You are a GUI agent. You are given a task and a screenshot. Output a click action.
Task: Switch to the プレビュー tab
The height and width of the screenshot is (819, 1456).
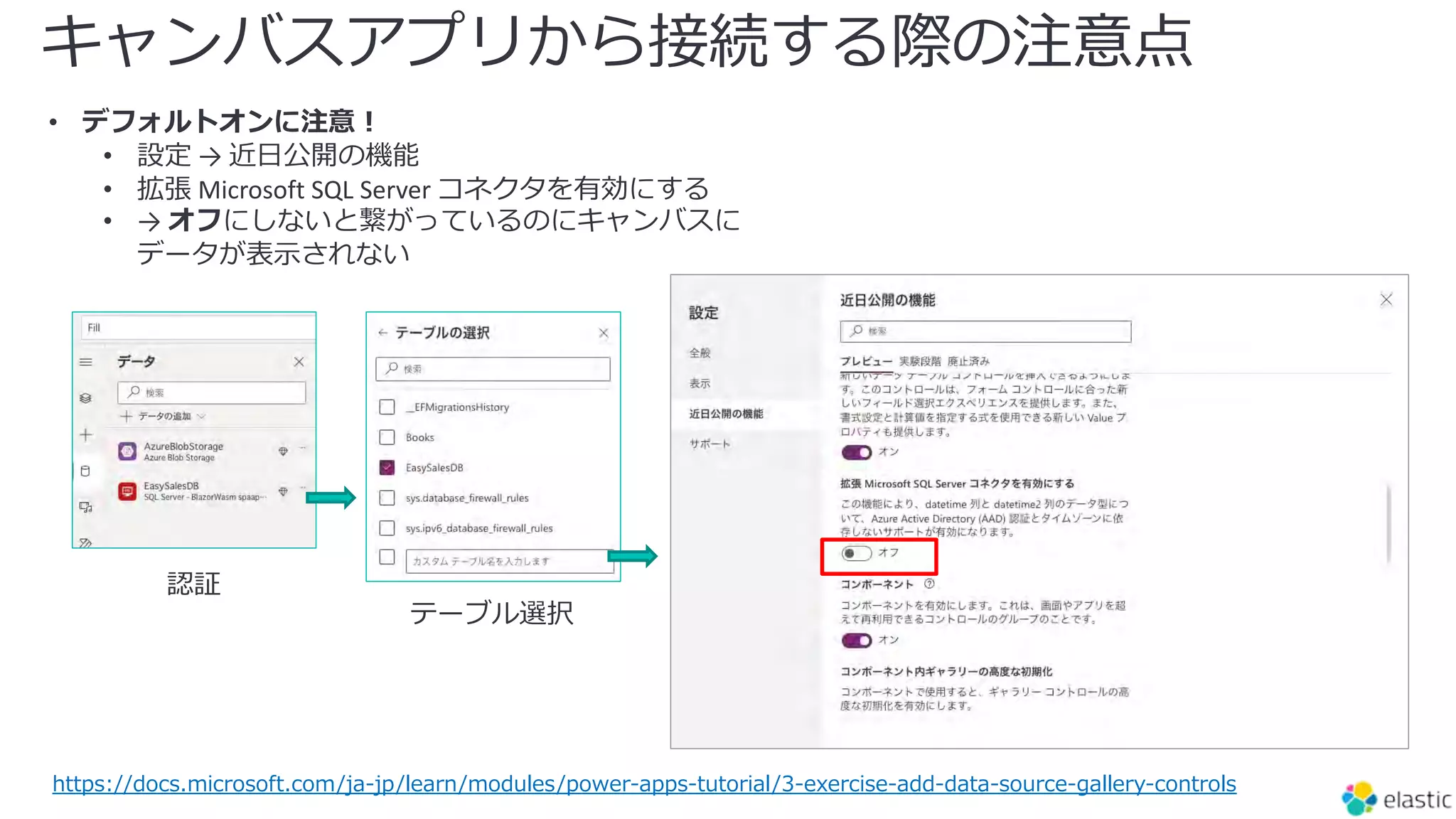[x=866, y=361]
